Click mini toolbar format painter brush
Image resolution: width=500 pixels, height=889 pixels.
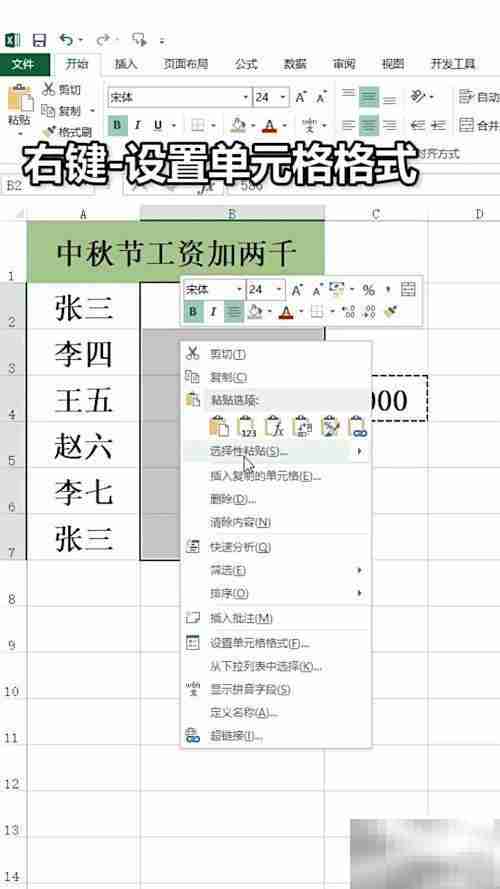tap(391, 311)
